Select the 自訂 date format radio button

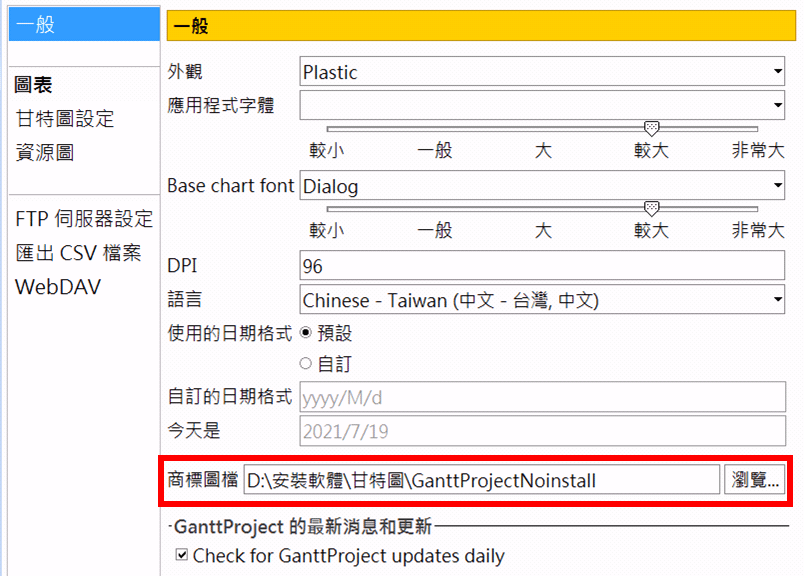(x=306, y=364)
